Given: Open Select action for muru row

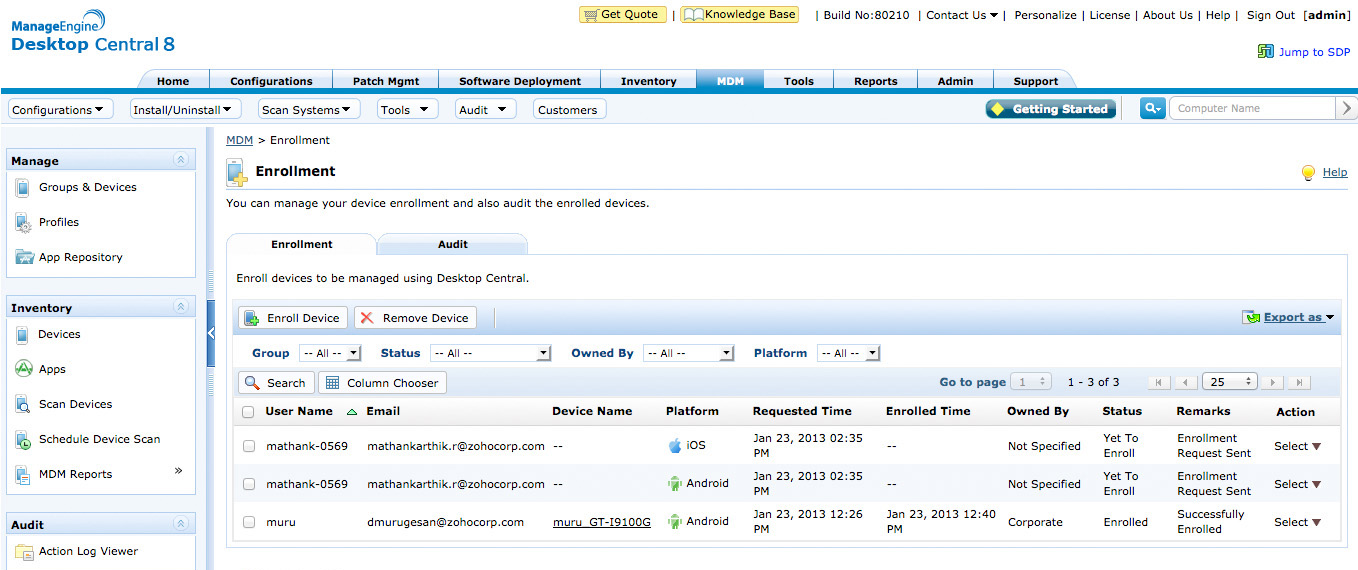Looking at the screenshot, I should pyautogui.click(x=1297, y=522).
